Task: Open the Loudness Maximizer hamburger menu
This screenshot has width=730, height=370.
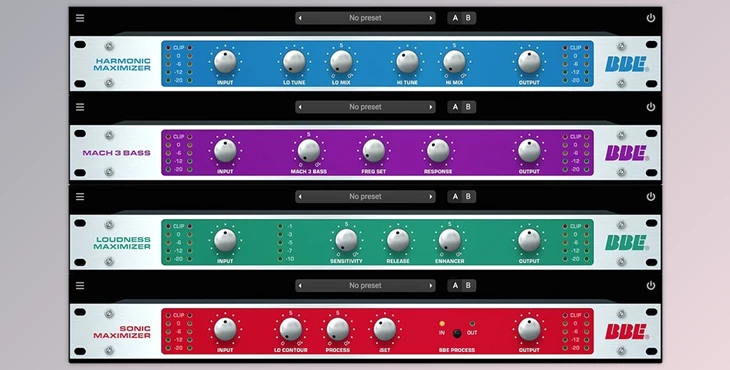Action: tap(80, 196)
